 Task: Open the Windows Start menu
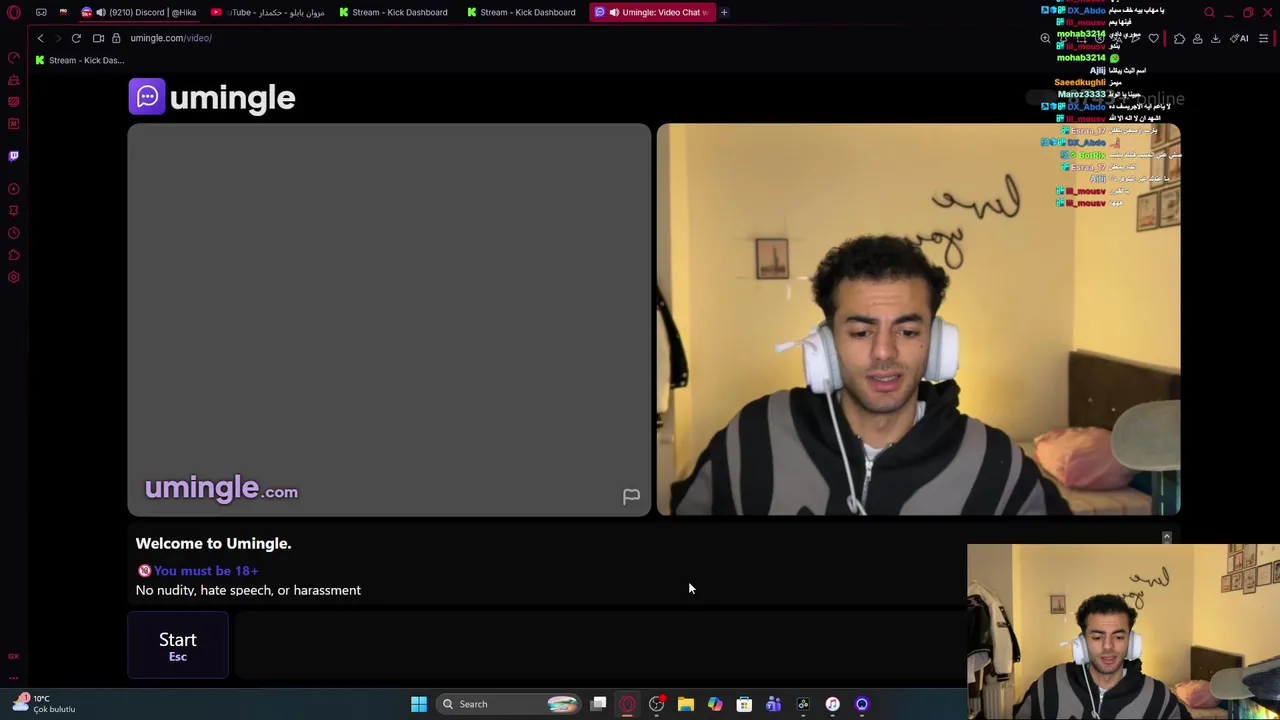pyautogui.click(x=419, y=704)
